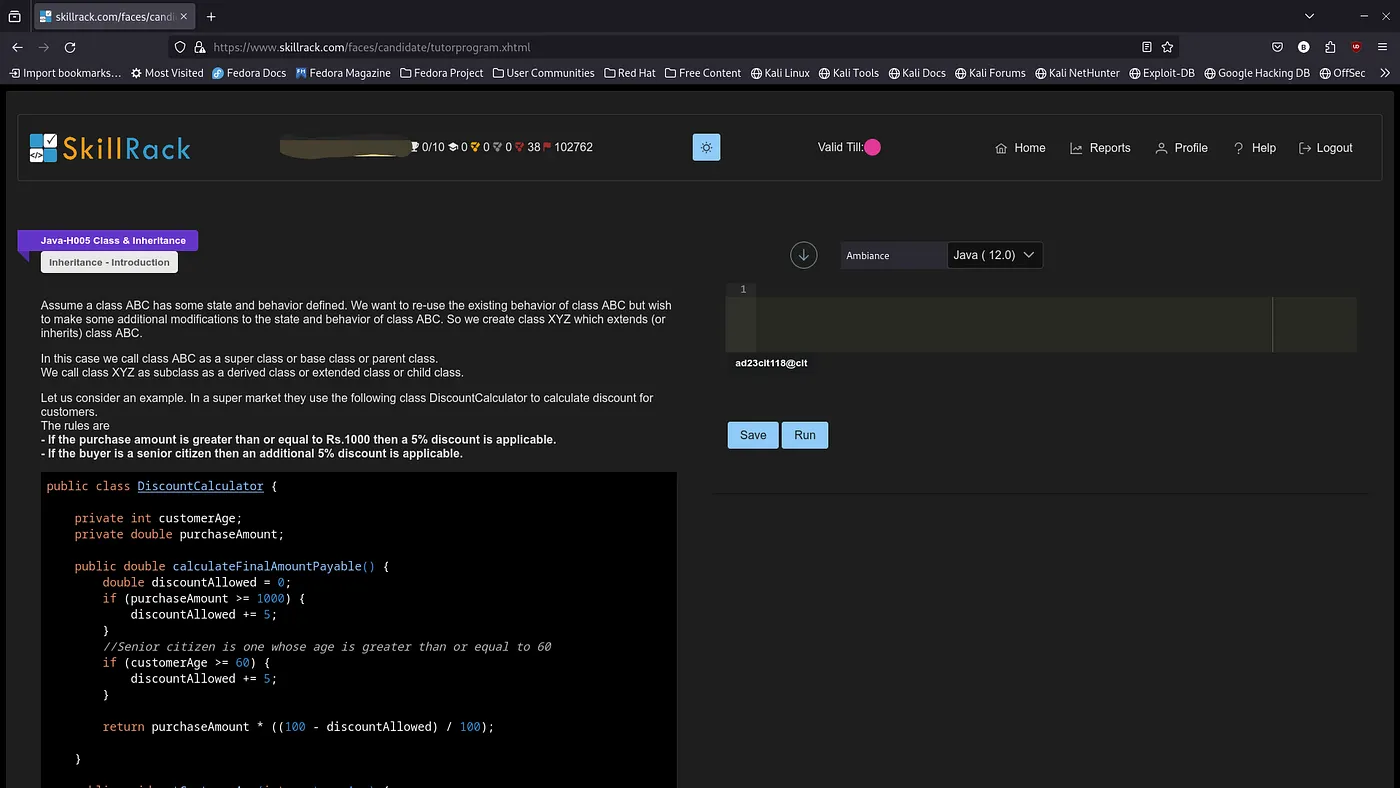Close the skillrack.com tab
The height and width of the screenshot is (788, 1400).
point(183,16)
